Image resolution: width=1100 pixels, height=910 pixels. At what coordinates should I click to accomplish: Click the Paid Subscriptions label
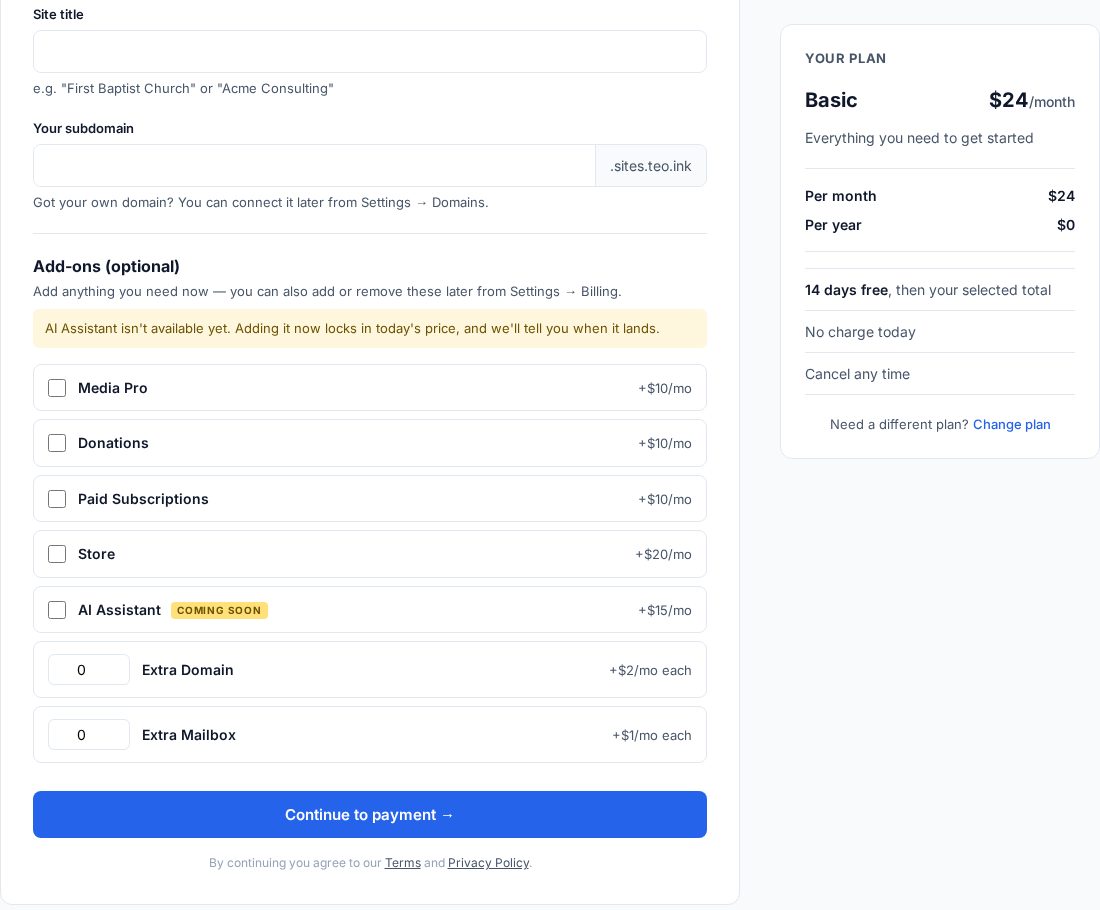coord(143,499)
